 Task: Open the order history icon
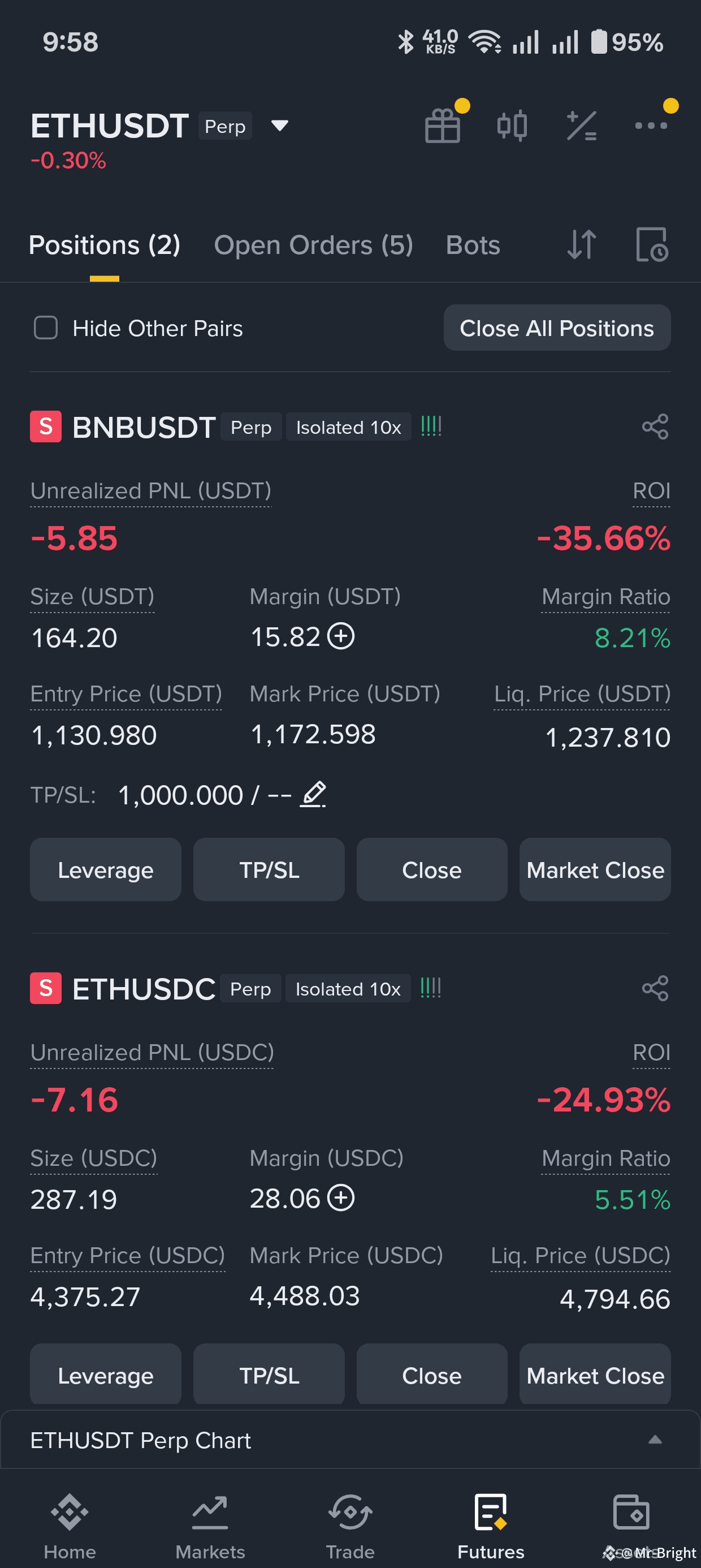coord(651,245)
